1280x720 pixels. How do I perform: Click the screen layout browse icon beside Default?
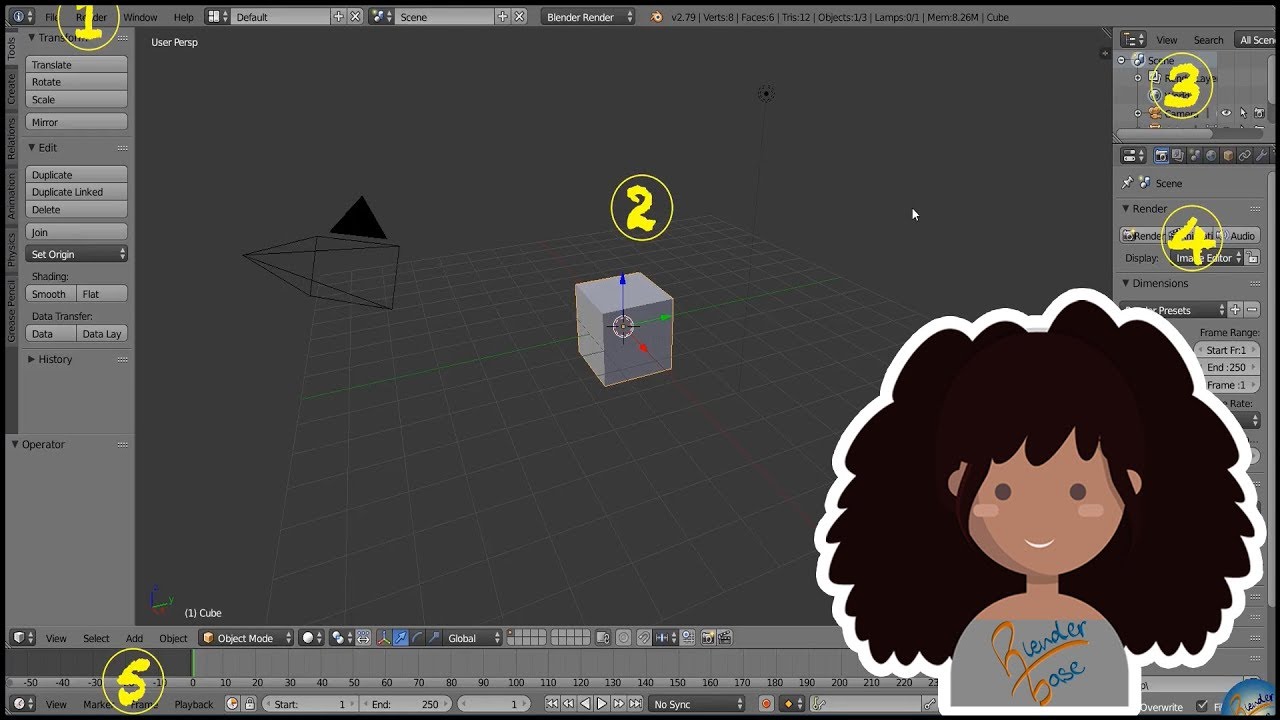tap(217, 17)
